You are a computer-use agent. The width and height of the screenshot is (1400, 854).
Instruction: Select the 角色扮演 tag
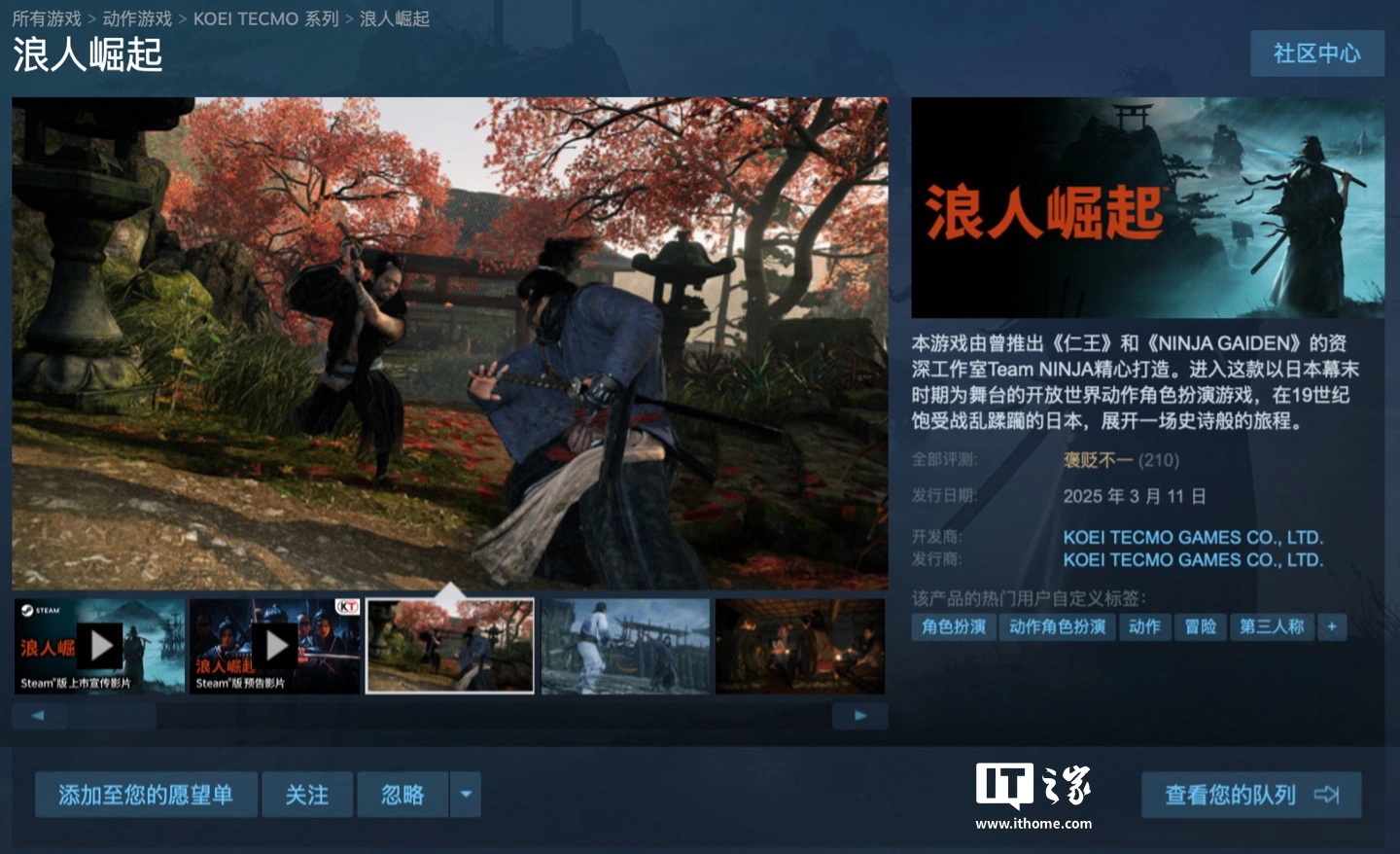tap(954, 627)
